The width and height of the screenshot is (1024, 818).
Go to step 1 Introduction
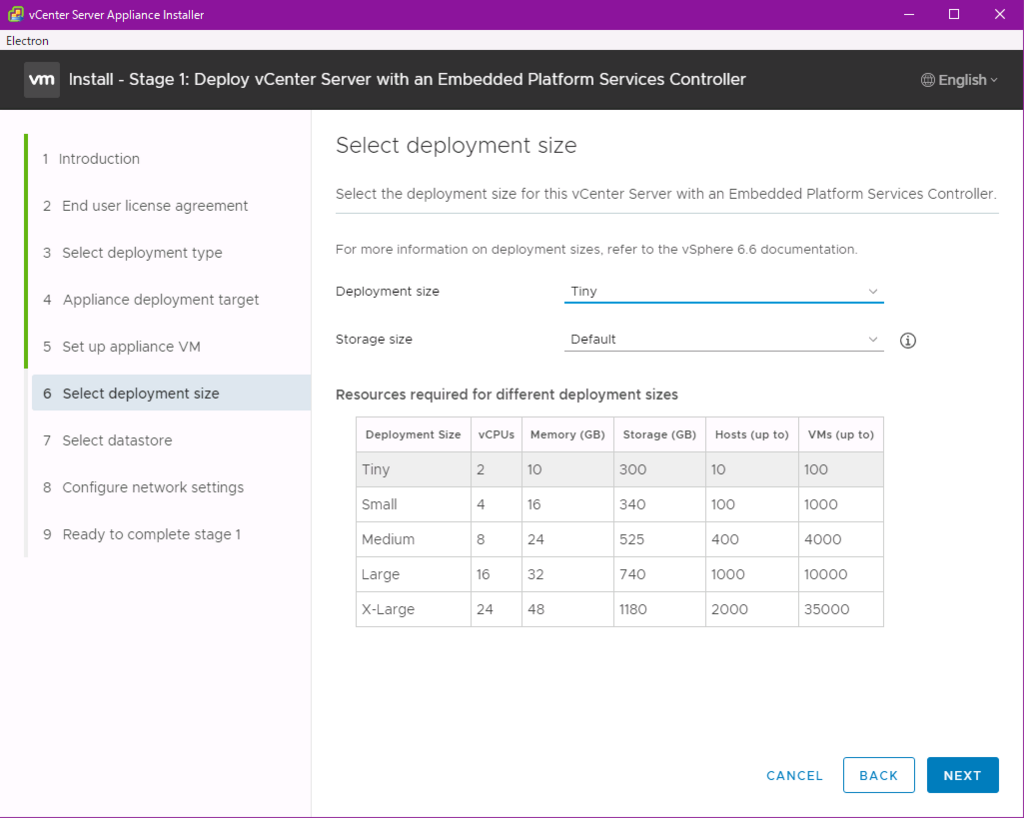[x=91, y=159]
